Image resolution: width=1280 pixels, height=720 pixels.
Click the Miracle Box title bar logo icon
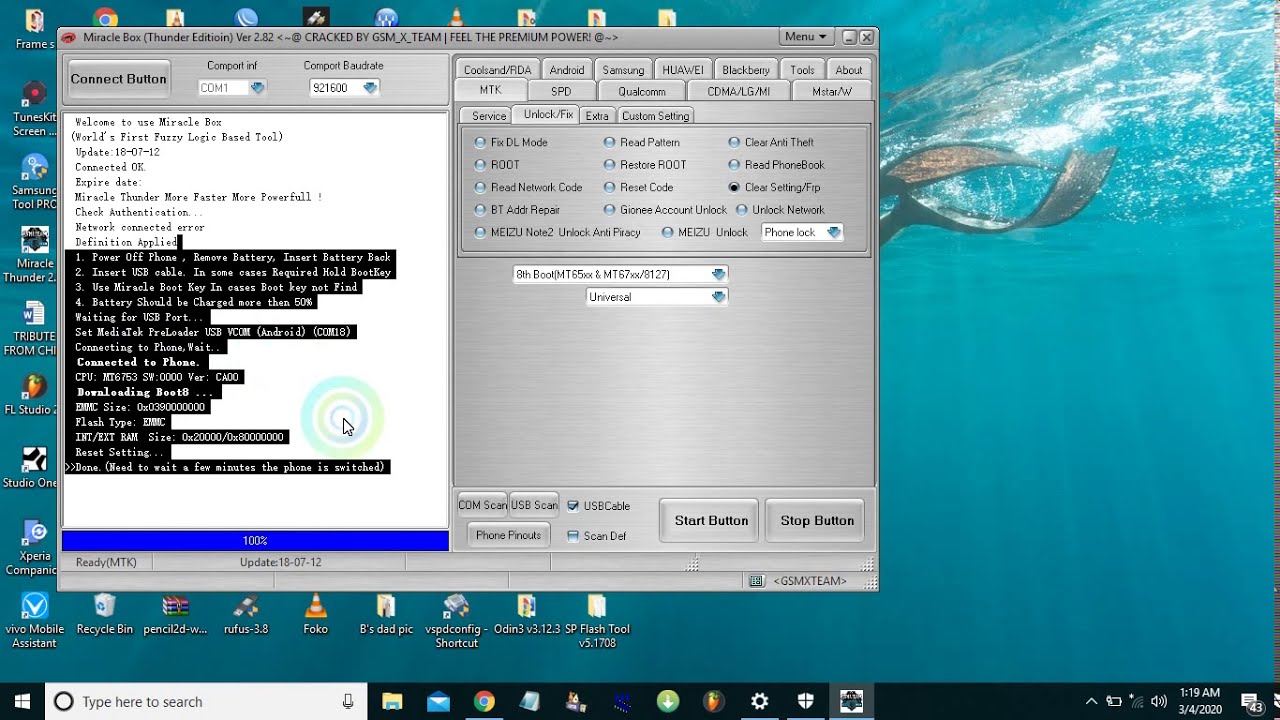tap(69, 38)
